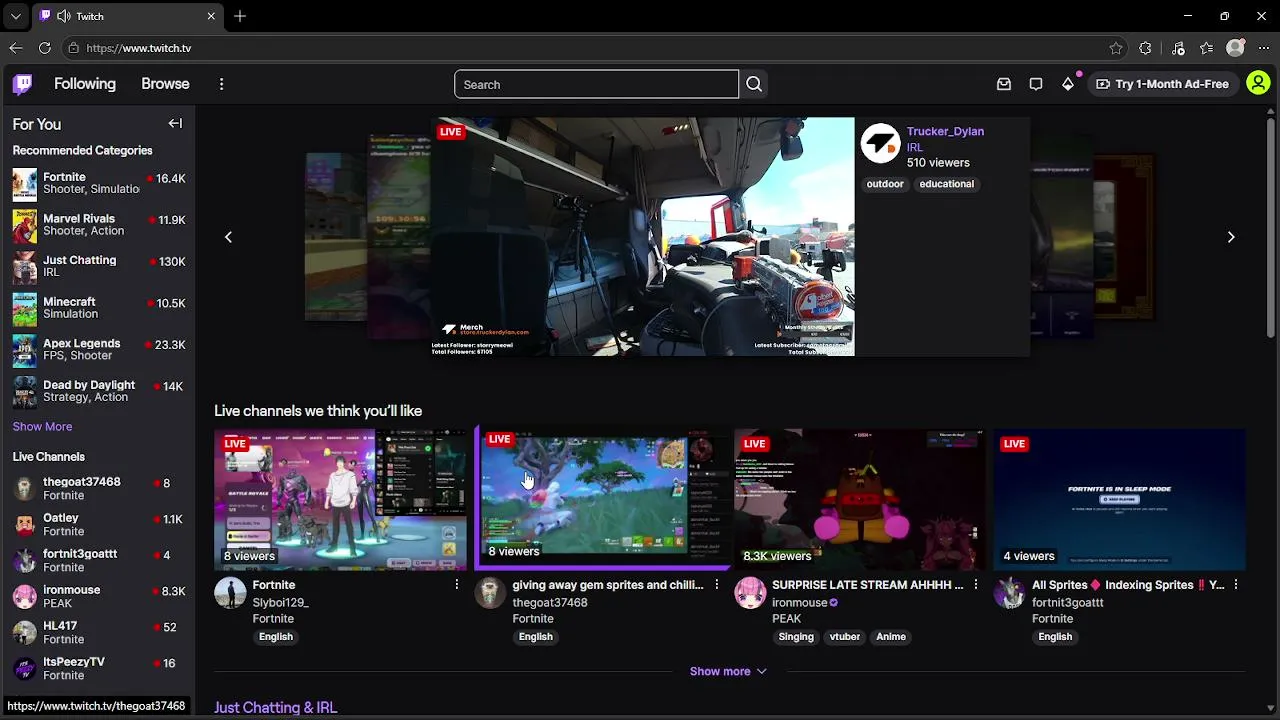Open Slyboi129_ Fortnite stream thumbnail
The image size is (1280, 720).
(340, 500)
